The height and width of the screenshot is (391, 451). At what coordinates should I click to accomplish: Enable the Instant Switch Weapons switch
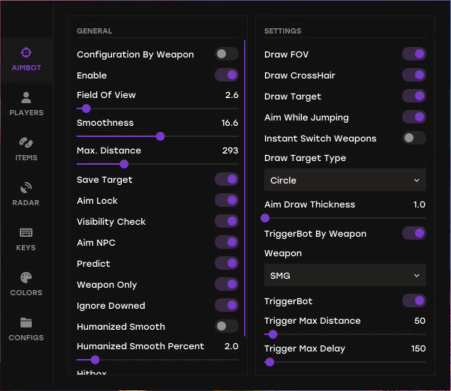414,138
